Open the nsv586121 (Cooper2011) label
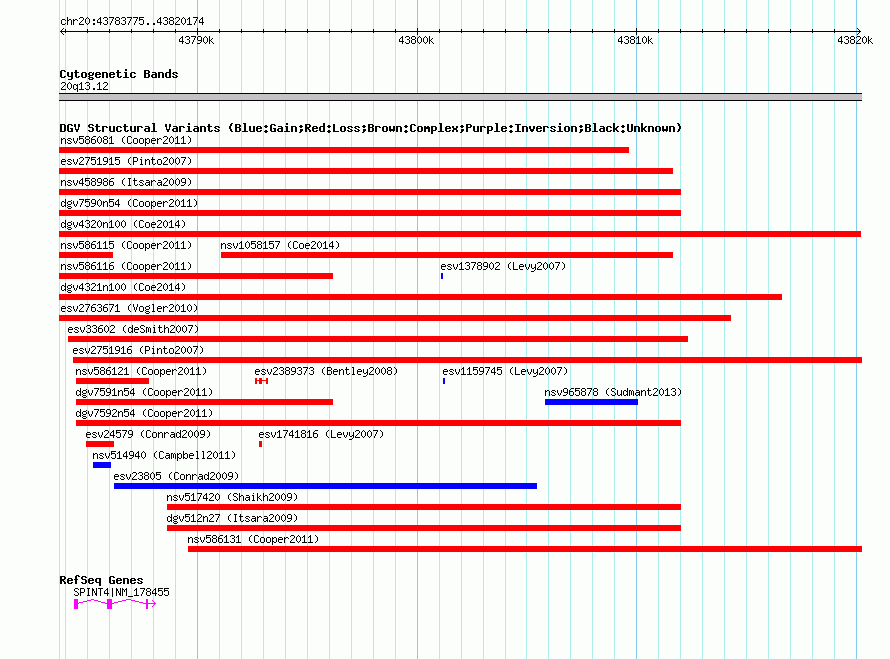The width and height of the screenshot is (890, 659). click(x=141, y=371)
